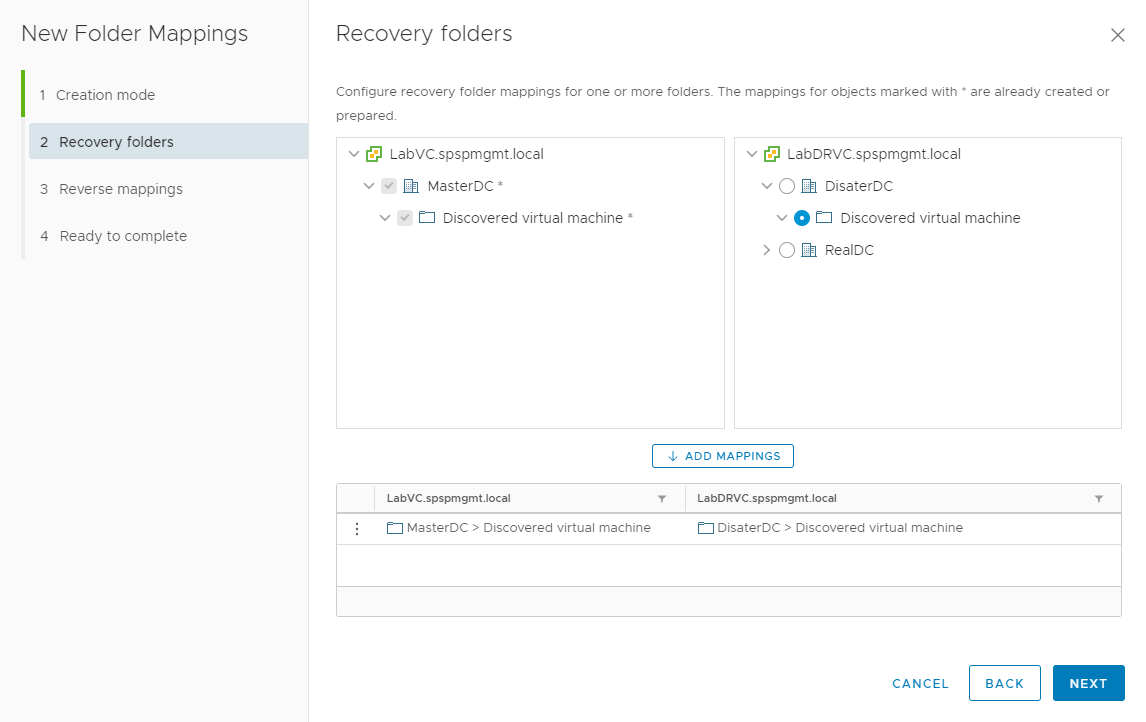Click the Add Mappings button
Viewport: 1146px width, 722px height.
(x=723, y=456)
